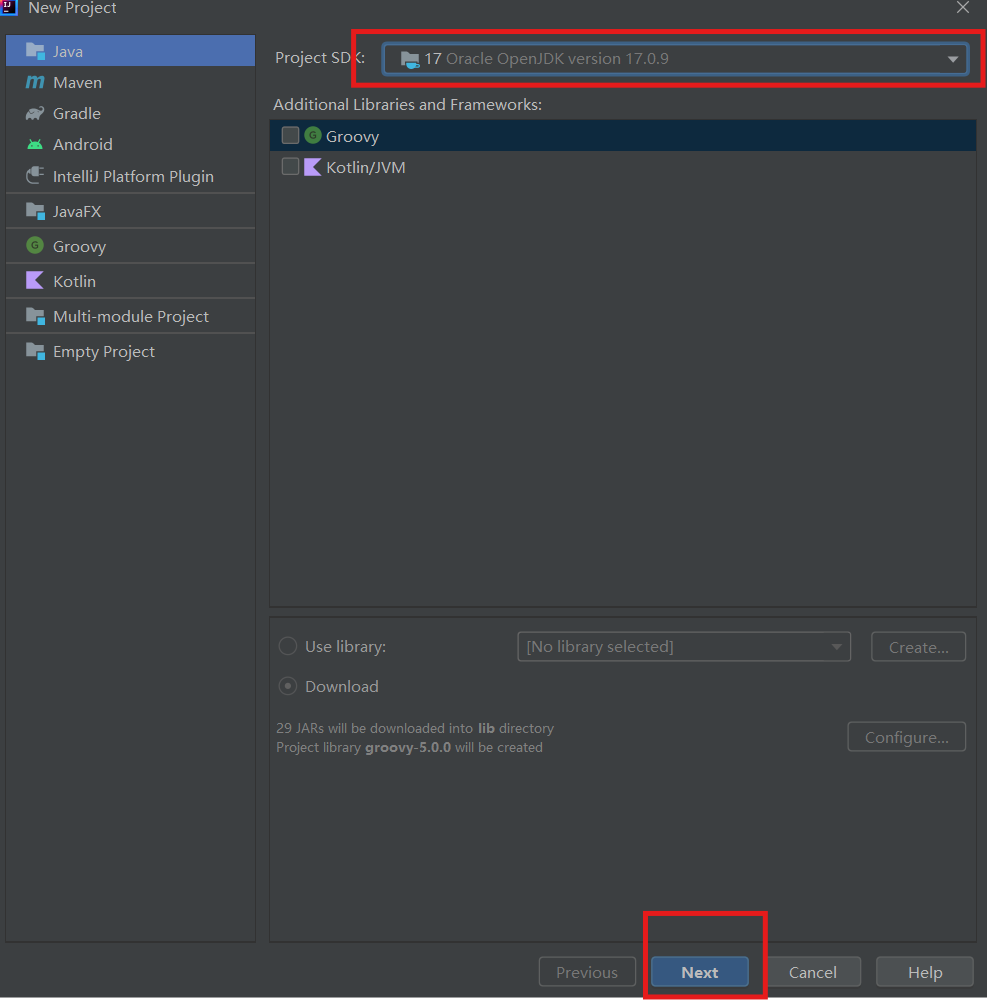The width and height of the screenshot is (987, 1000).
Task: Open the 'No library selected' dropdown
Action: [x=684, y=647]
